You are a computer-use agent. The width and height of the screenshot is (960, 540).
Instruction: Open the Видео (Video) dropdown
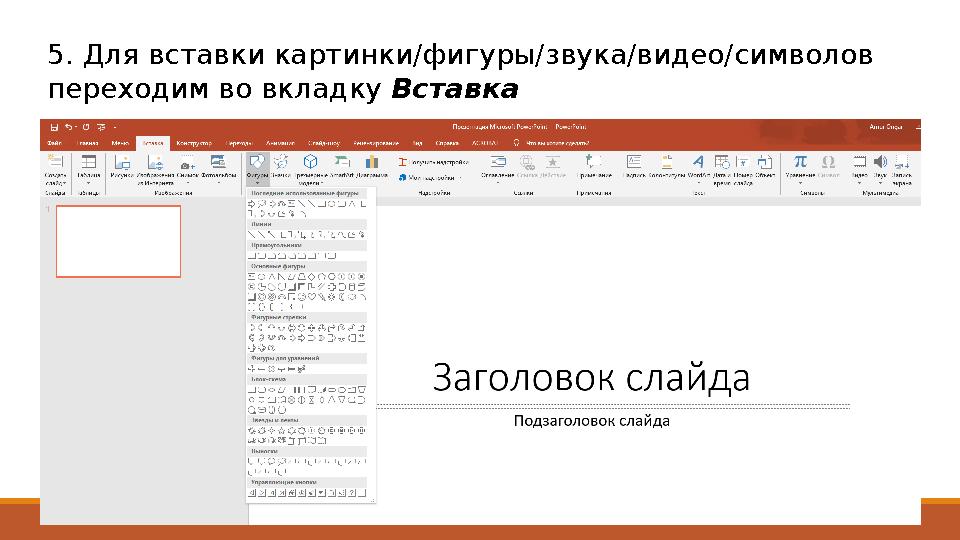coord(860,183)
